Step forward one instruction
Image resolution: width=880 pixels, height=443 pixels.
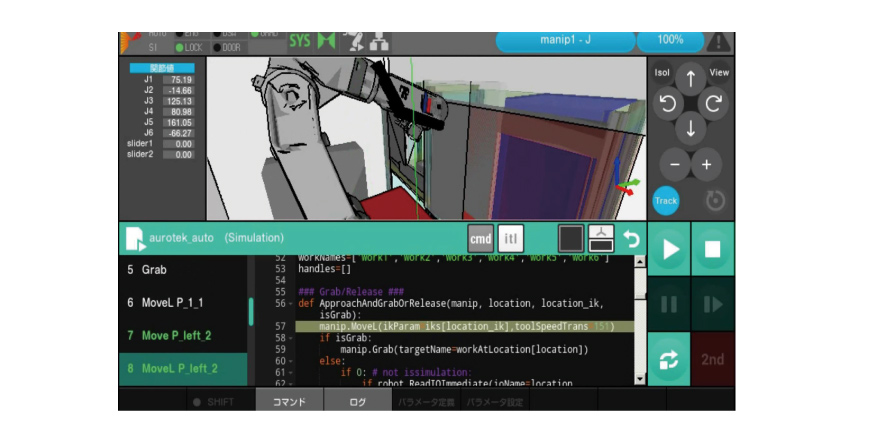coord(713,304)
